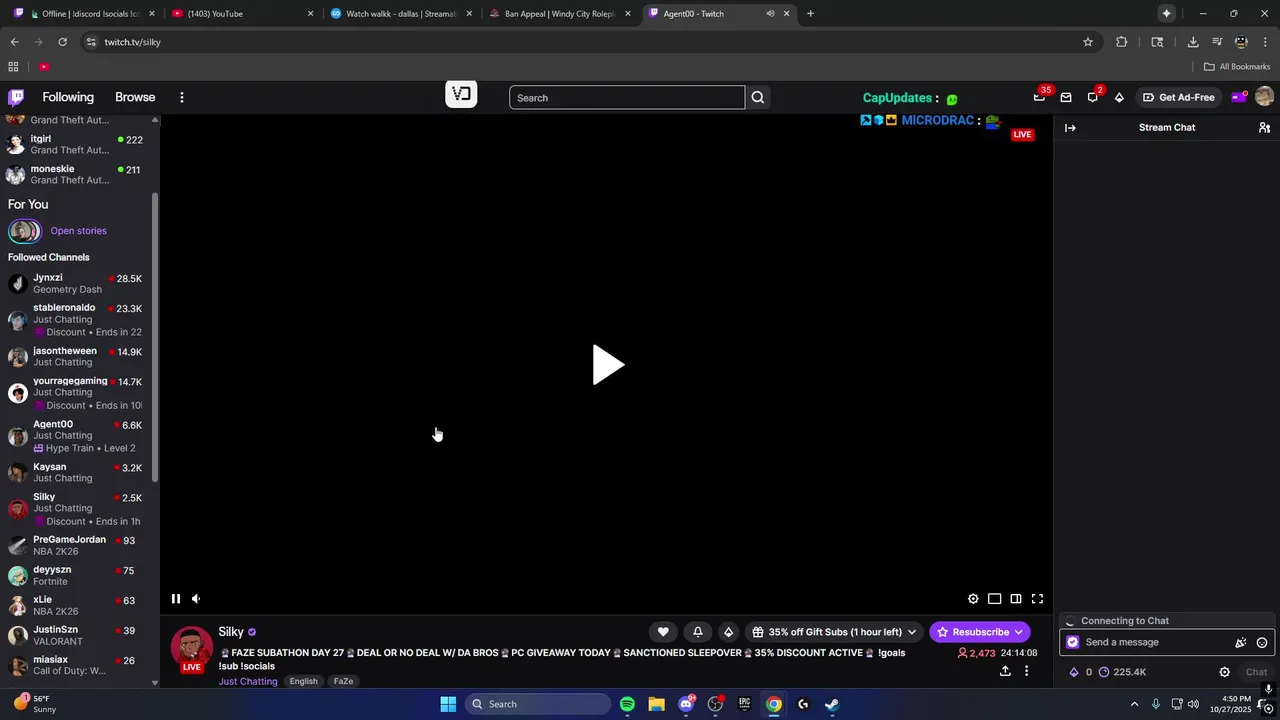Reload the Twitch page

click(x=62, y=42)
